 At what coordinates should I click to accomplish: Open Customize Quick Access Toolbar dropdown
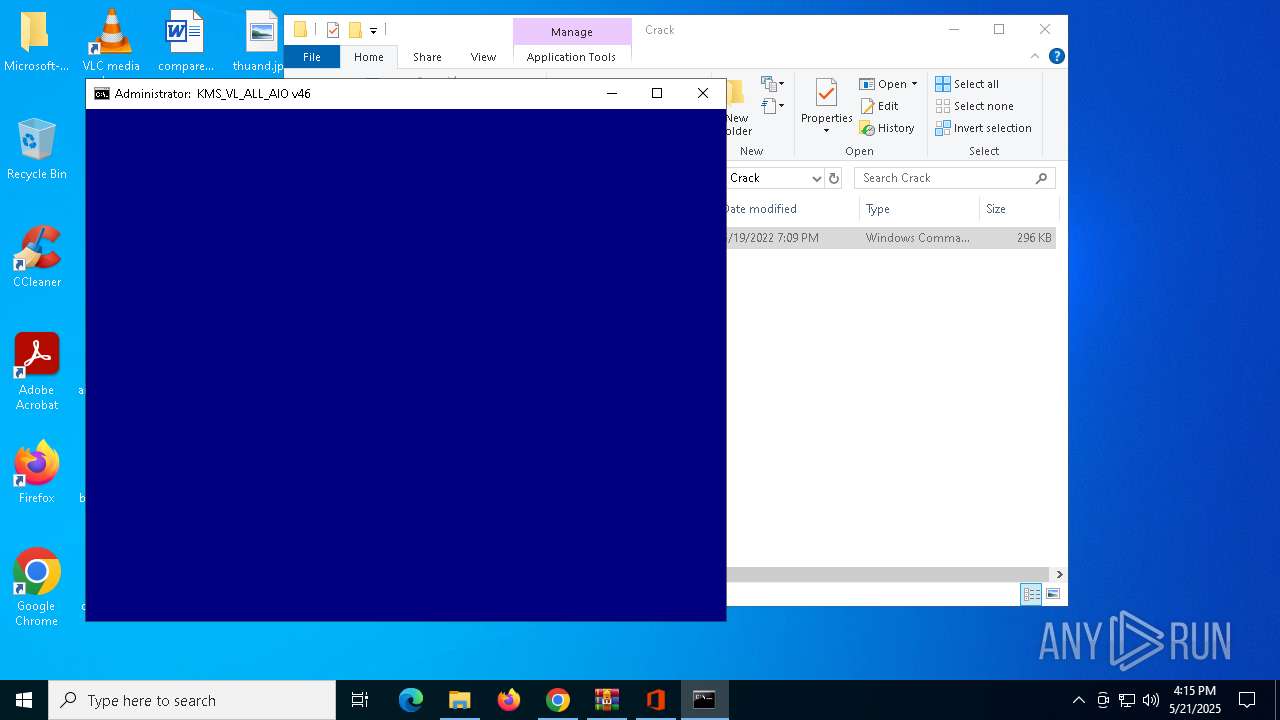pyautogui.click(x=373, y=30)
